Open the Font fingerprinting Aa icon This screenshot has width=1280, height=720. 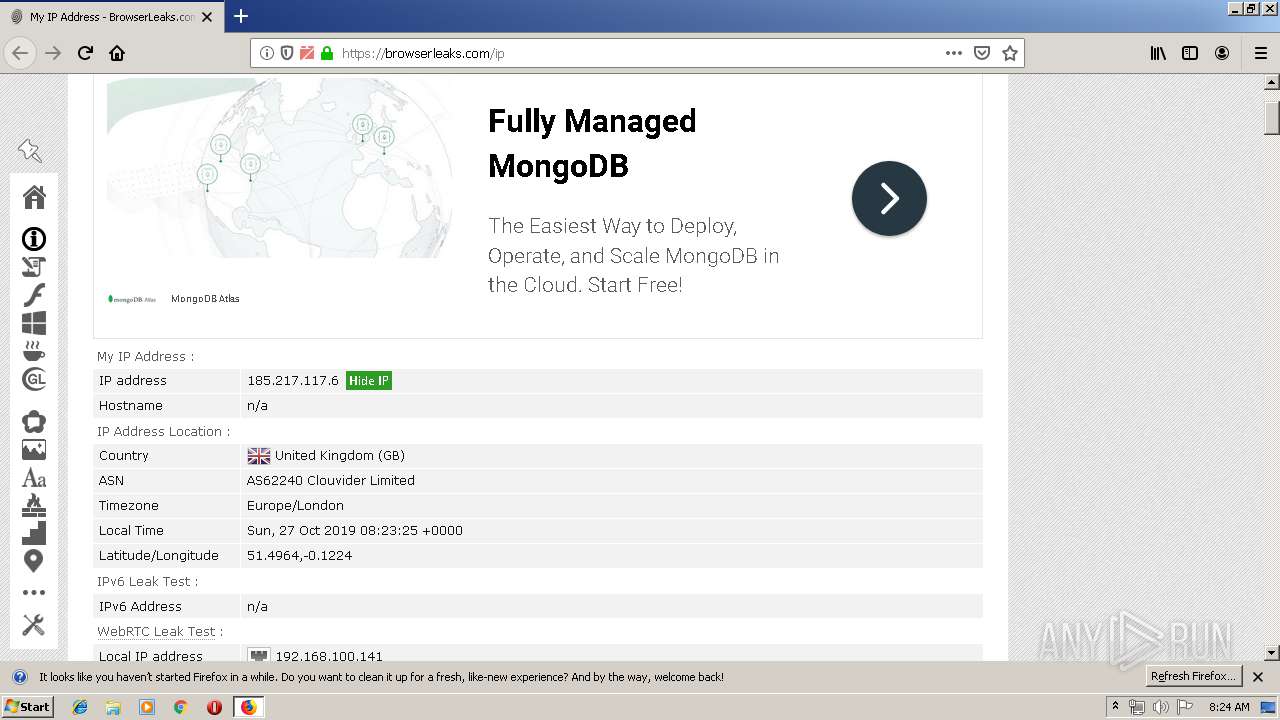click(x=34, y=478)
